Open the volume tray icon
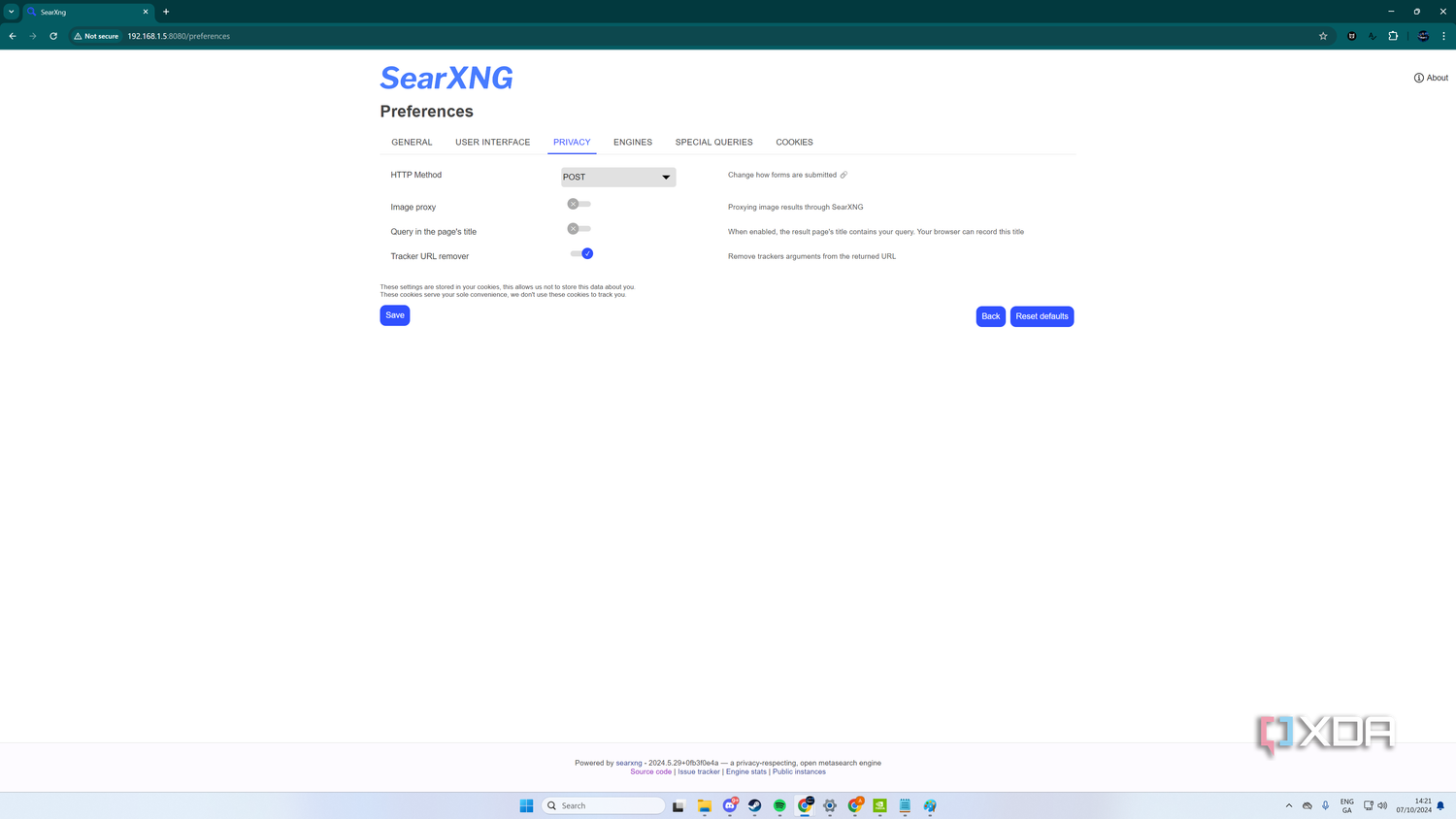 point(1382,805)
